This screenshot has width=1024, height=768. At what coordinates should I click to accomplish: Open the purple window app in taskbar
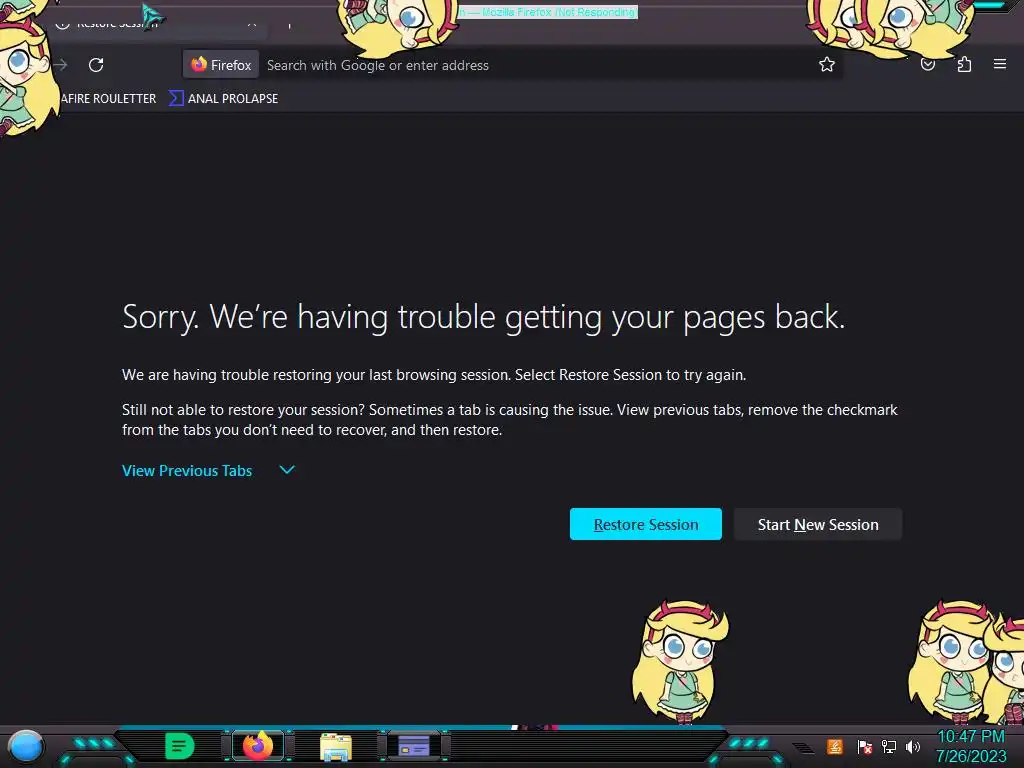(x=414, y=746)
